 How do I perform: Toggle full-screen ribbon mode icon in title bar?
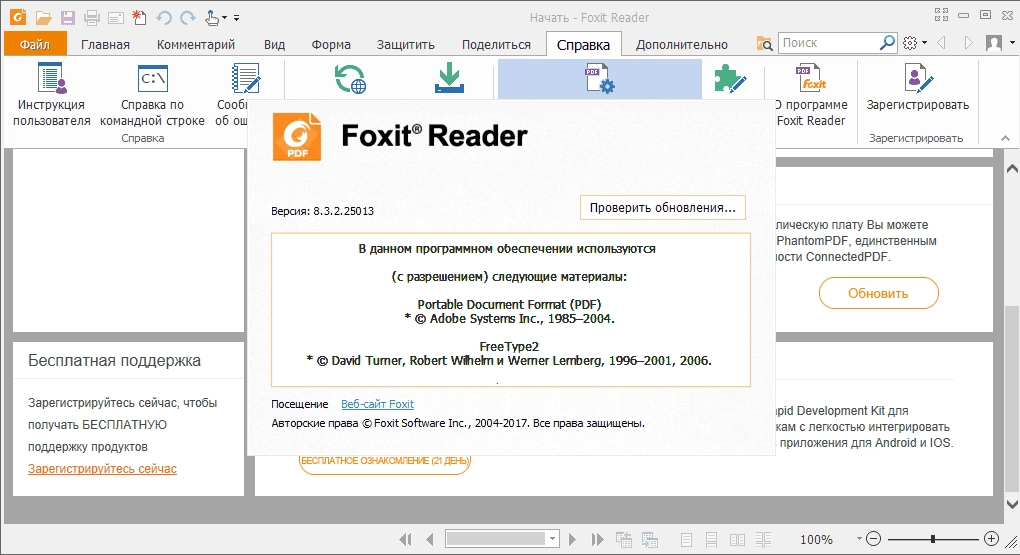click(941, 15)
